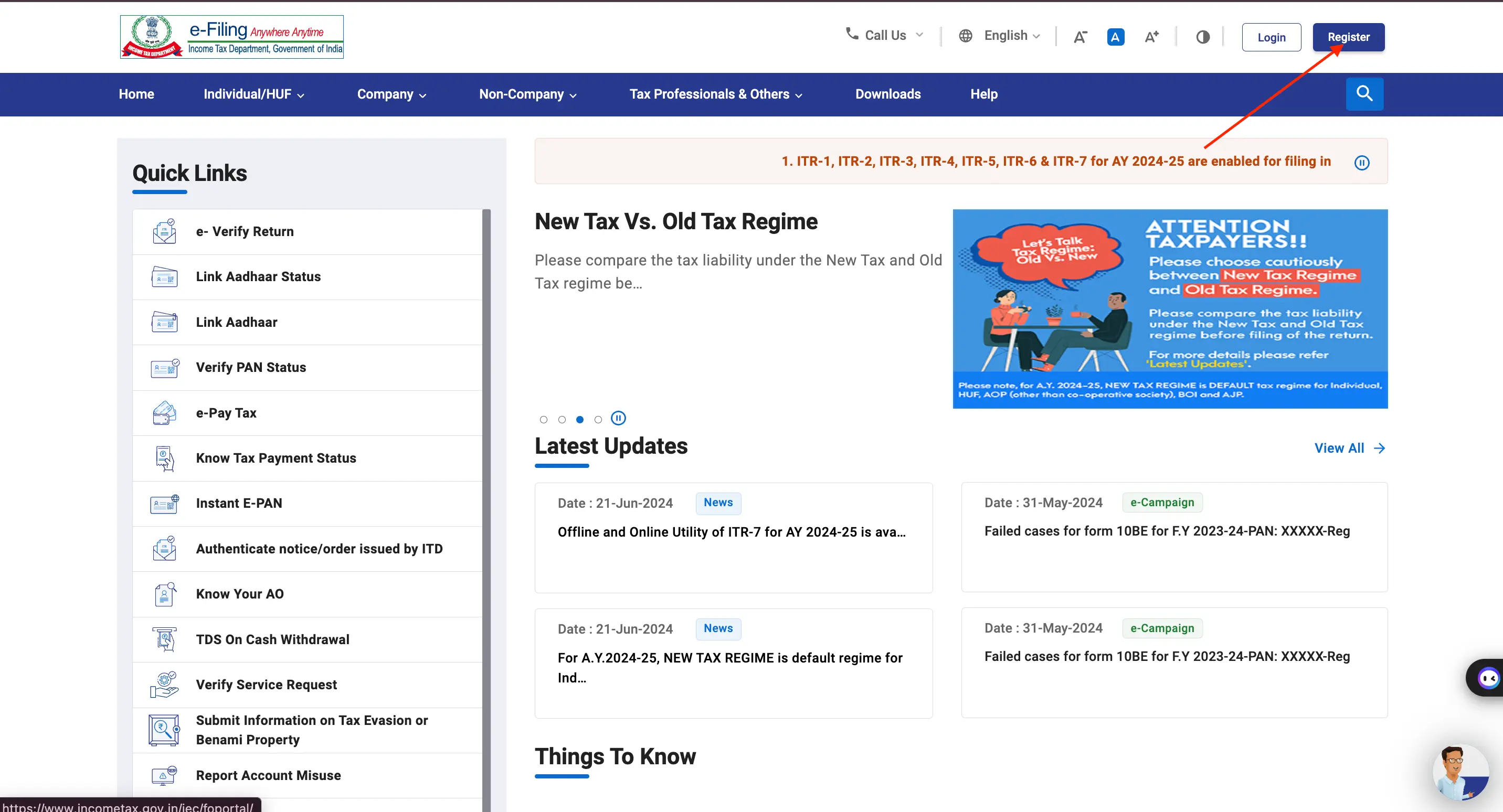Image resolution: width=1503 pixels, height=812 pixels.
Task: Click the Know Tax Payment Status icon
Action: [165, 458]
